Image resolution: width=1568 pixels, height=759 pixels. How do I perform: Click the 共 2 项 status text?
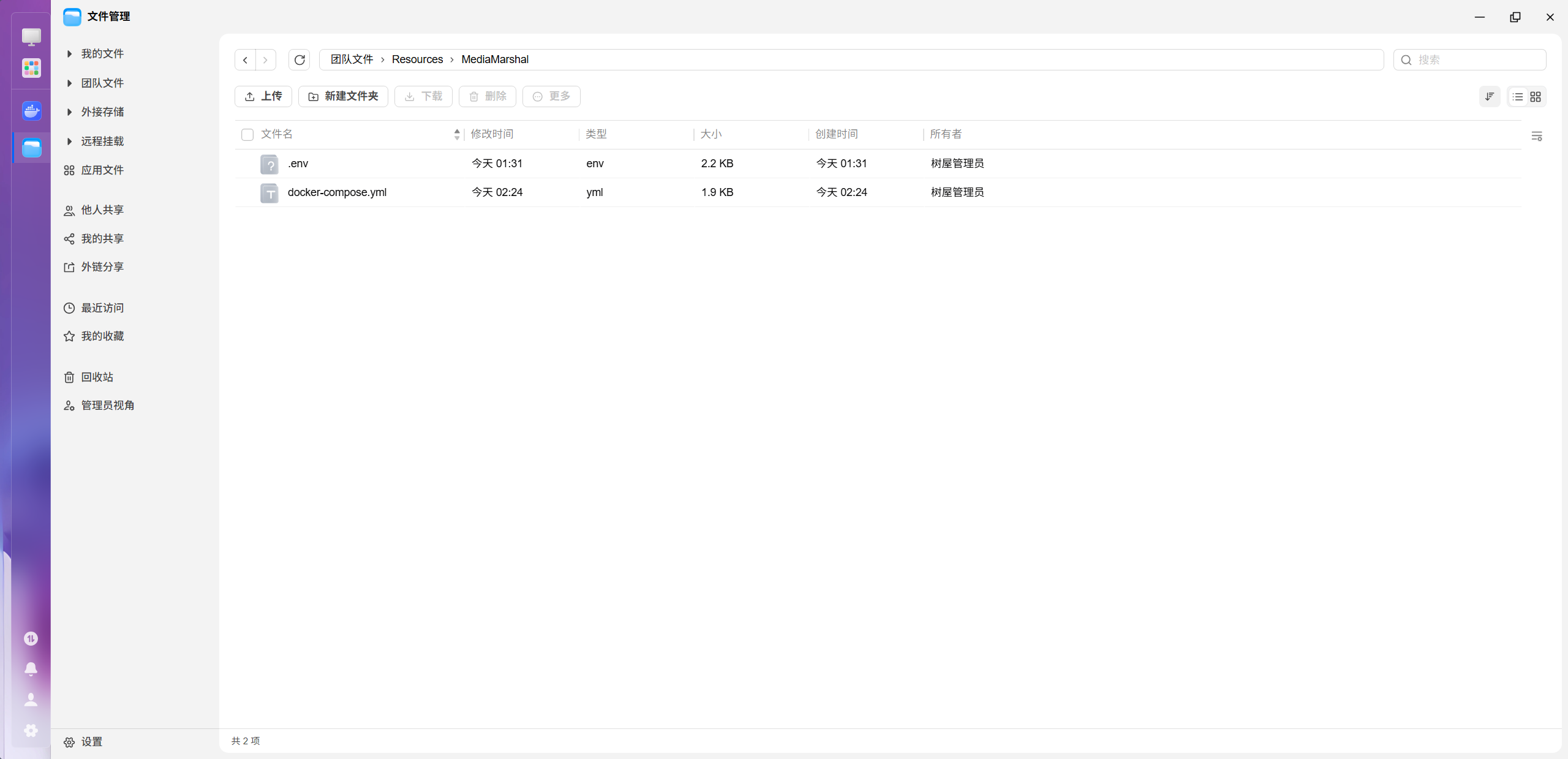246,741
